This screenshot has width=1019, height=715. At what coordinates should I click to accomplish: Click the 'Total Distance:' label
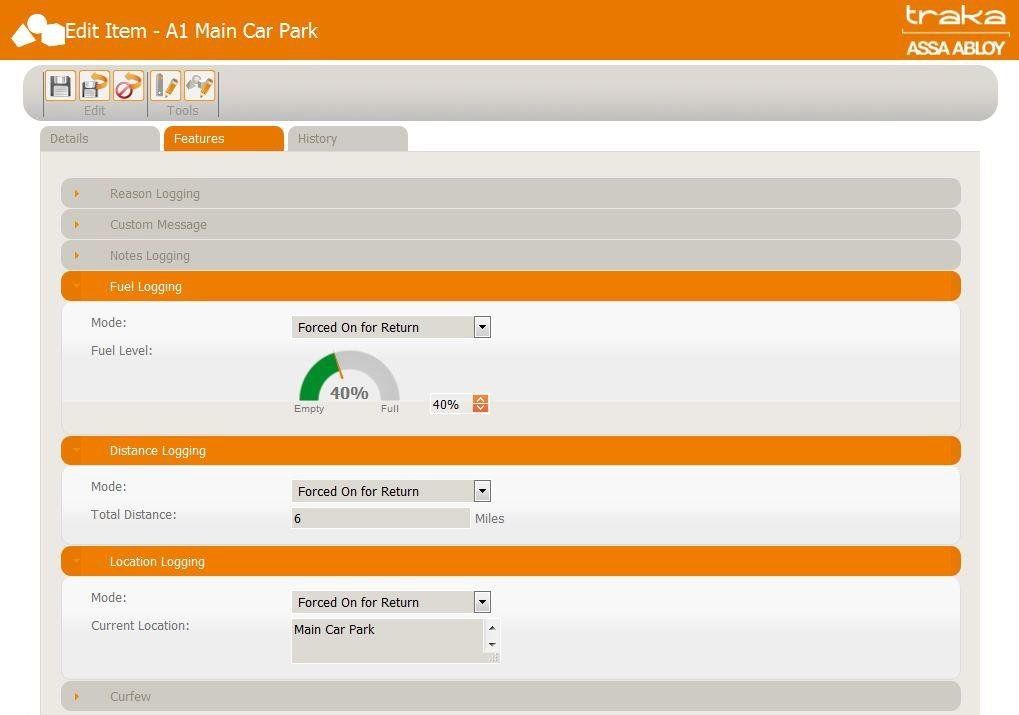[133, 514]
